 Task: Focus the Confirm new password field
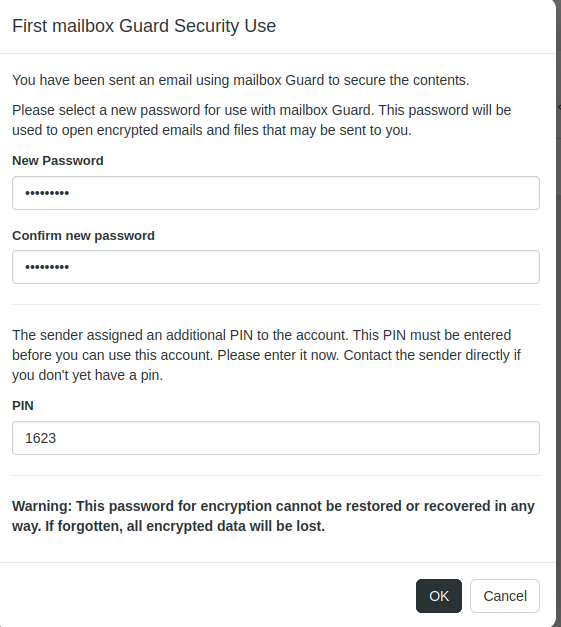tap(276, 267)
